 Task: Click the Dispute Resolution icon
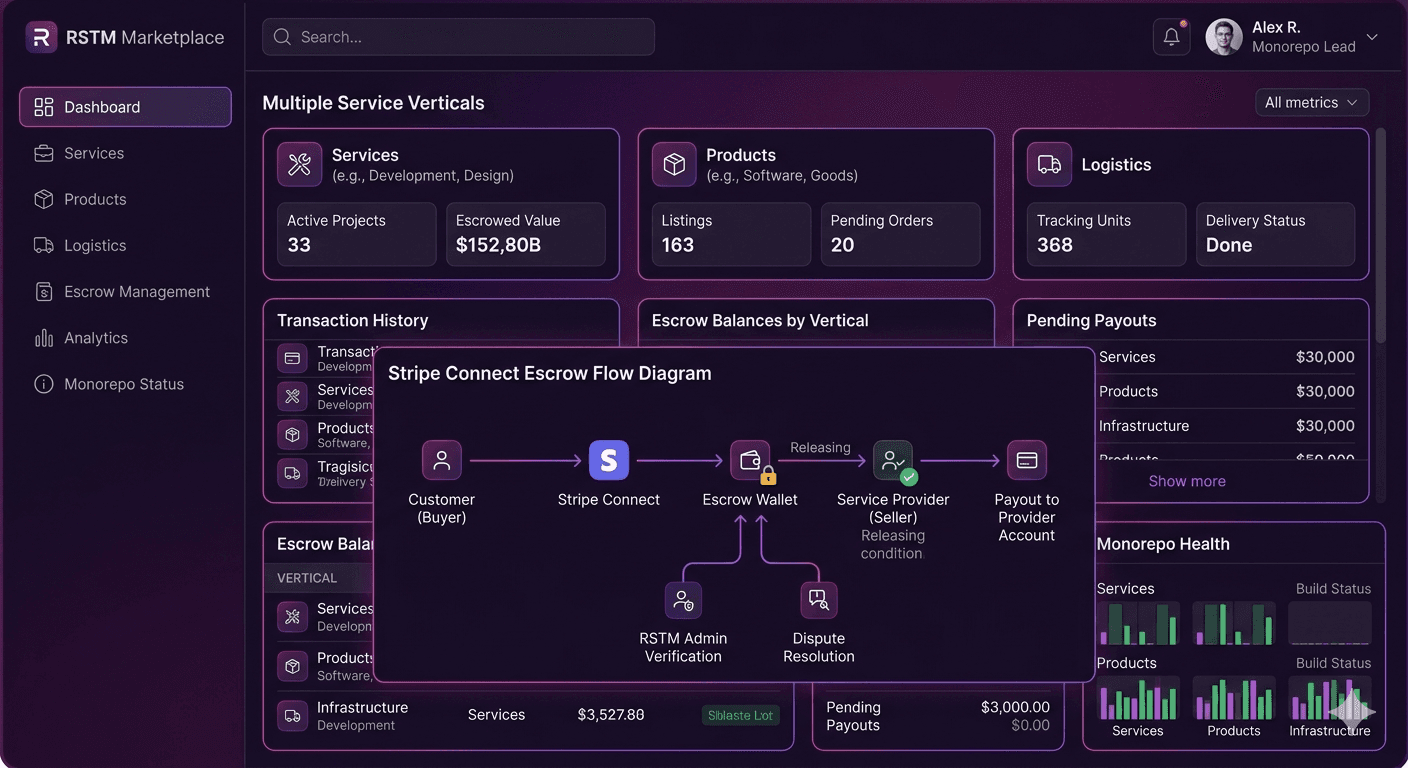[x=819, y=600]
